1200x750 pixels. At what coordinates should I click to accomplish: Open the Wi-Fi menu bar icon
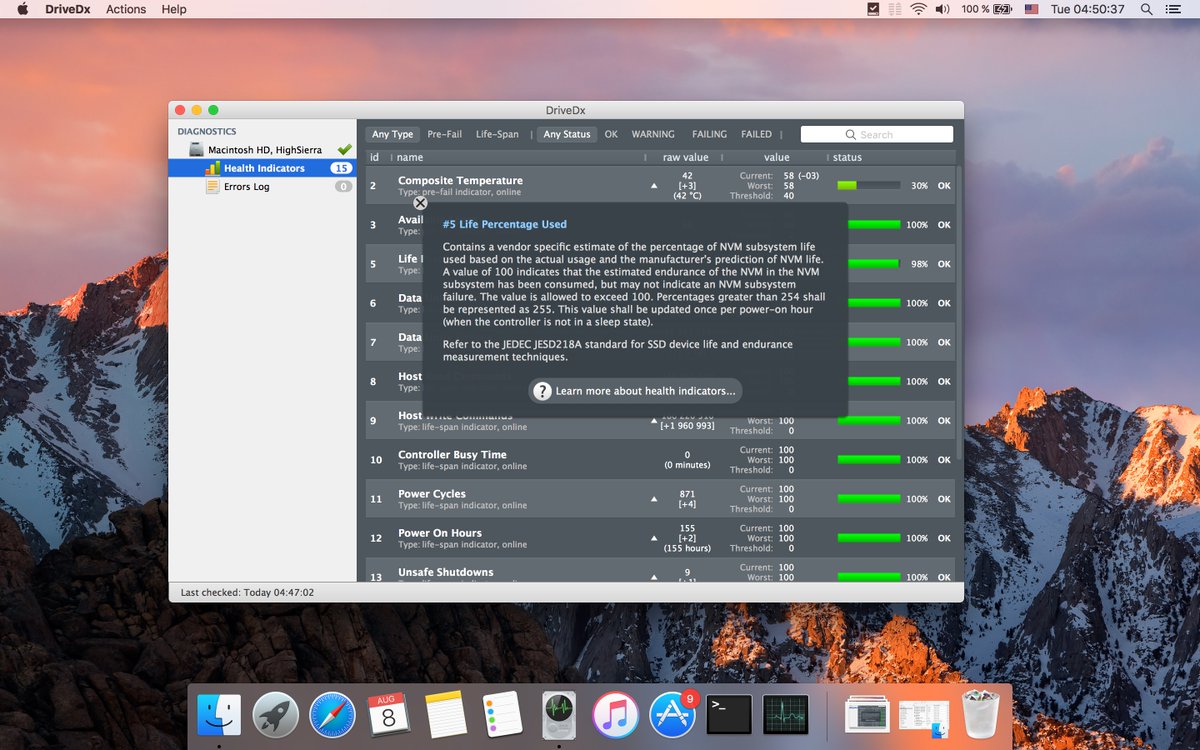917,9
